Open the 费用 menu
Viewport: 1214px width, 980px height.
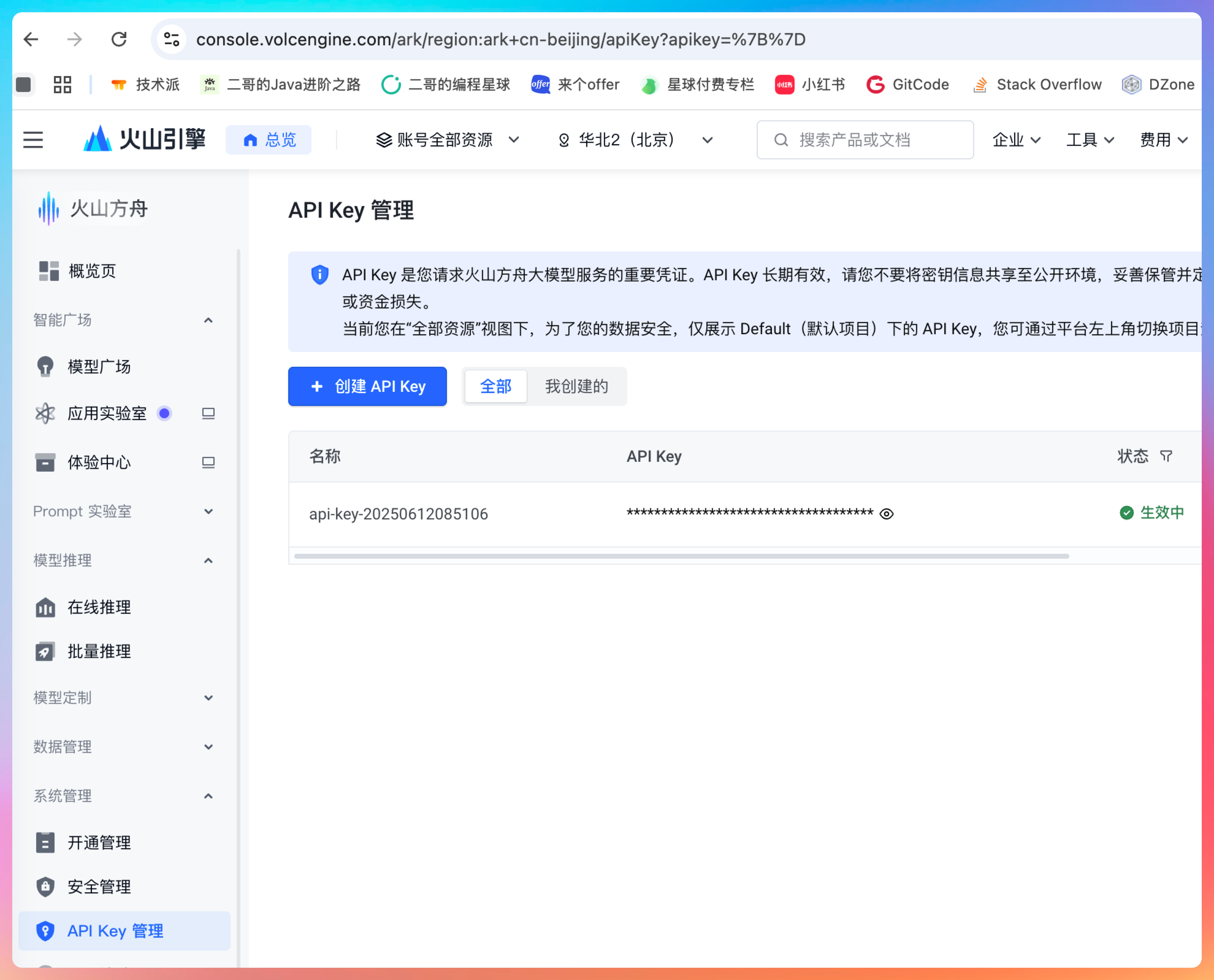(1163, 140)
